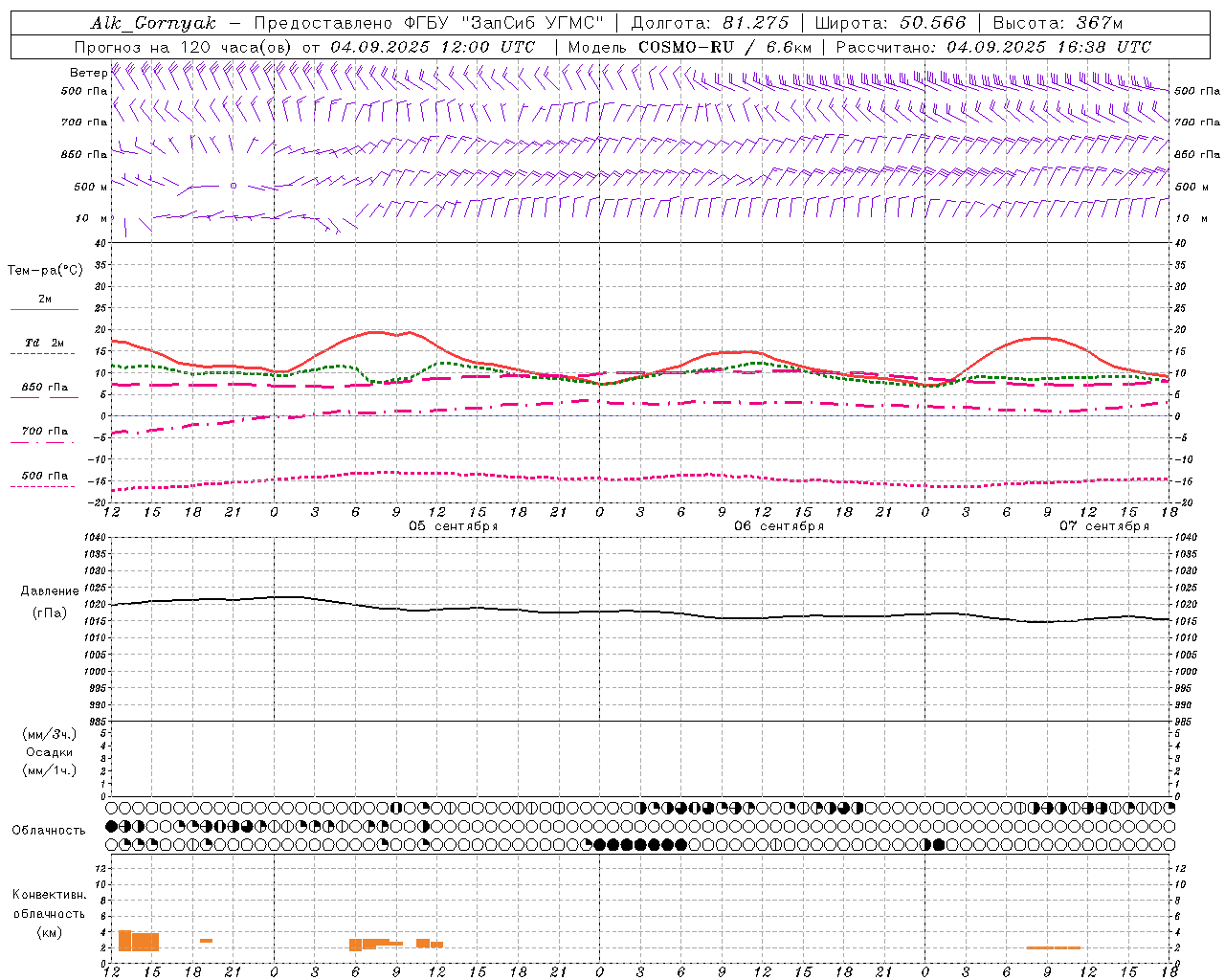The image size is (1225, 980).
Task: Click the '(мм/1ч.)' precipitation unit label
Action: click(x=50, y=770)
